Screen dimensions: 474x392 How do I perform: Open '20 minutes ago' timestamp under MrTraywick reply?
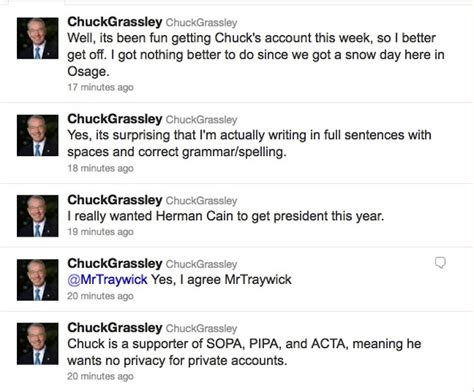coord(100,296)
